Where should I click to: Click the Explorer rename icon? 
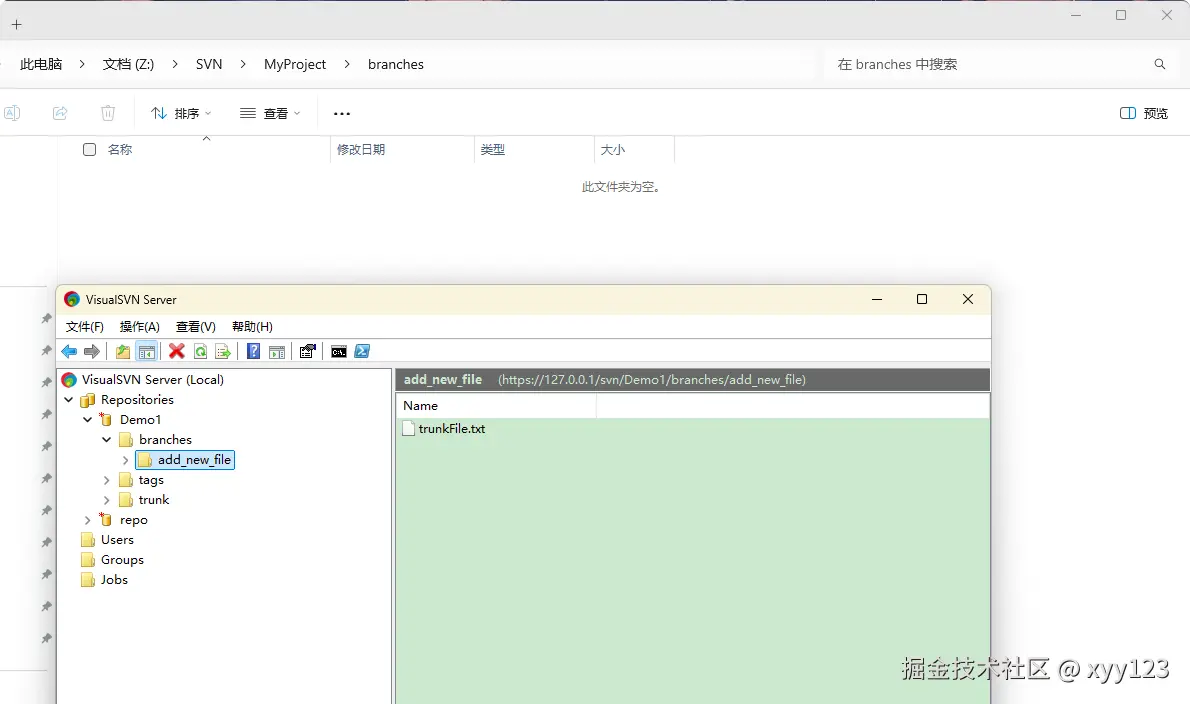coord(12,113)
